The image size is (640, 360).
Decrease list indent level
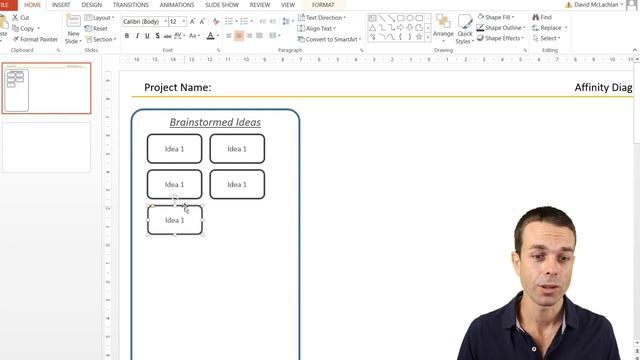tap(263, 21)
